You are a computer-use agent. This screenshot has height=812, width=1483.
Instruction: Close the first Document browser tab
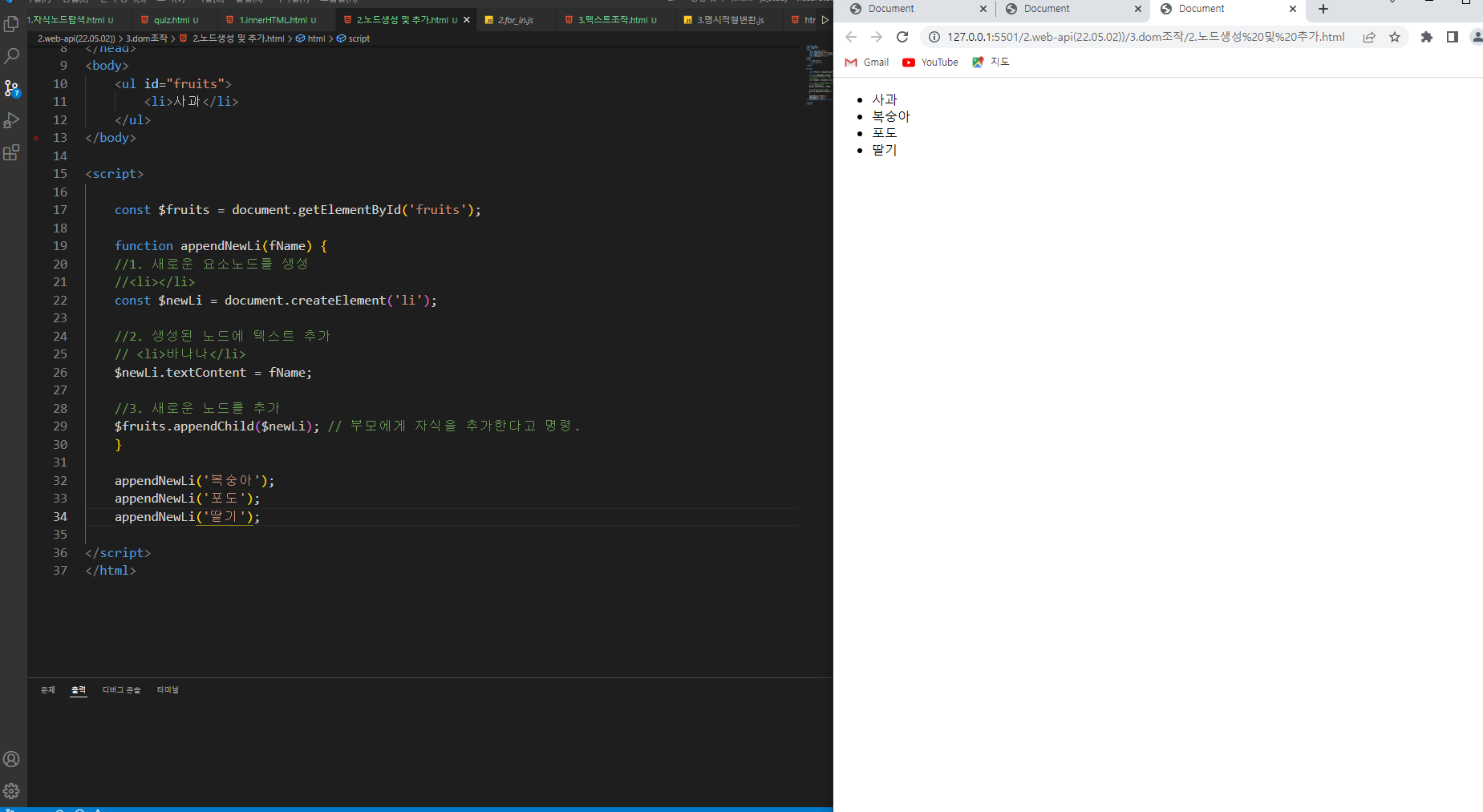(983, 9)
